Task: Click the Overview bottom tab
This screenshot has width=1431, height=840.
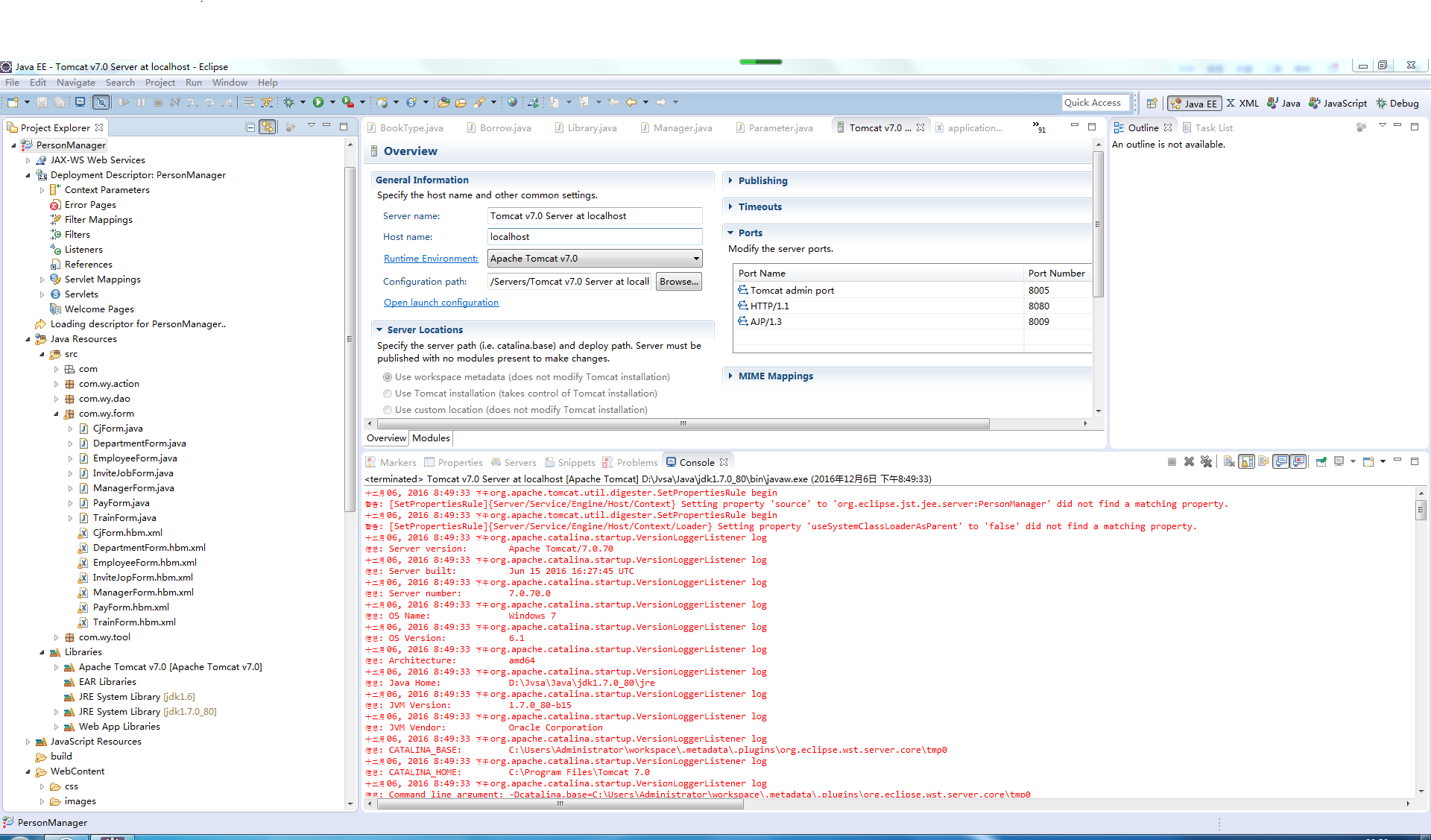Action: [386, 438]
